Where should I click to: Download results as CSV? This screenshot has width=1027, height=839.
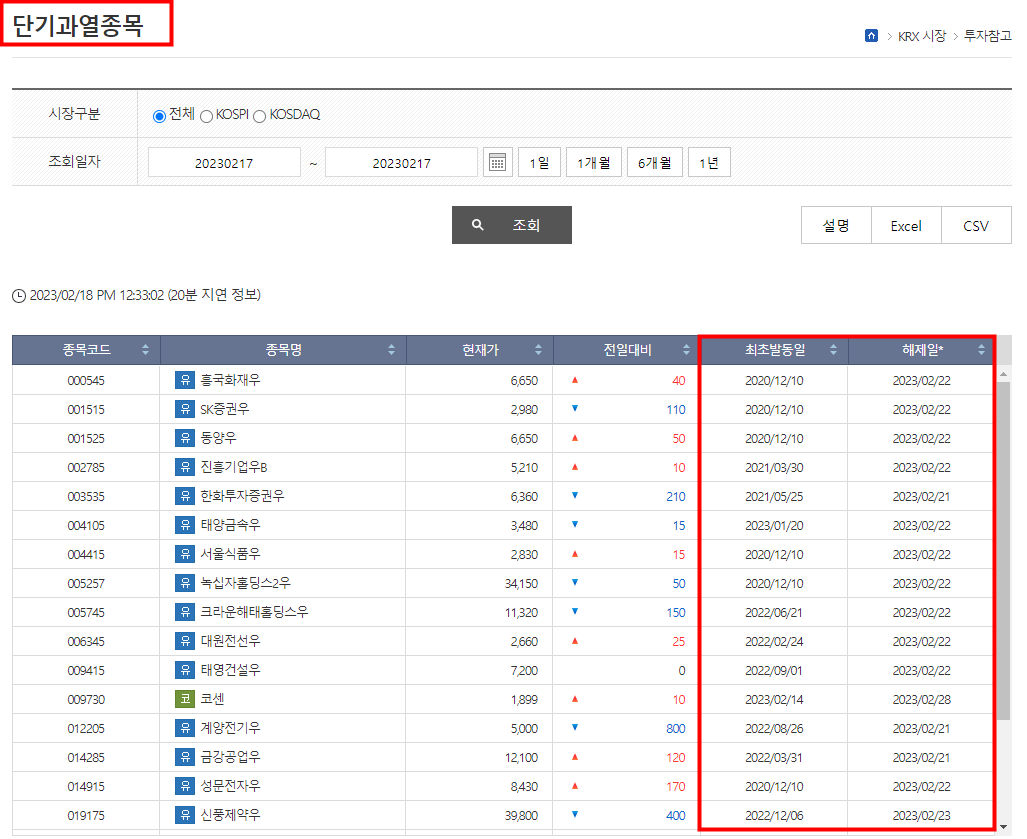(975, 226)
